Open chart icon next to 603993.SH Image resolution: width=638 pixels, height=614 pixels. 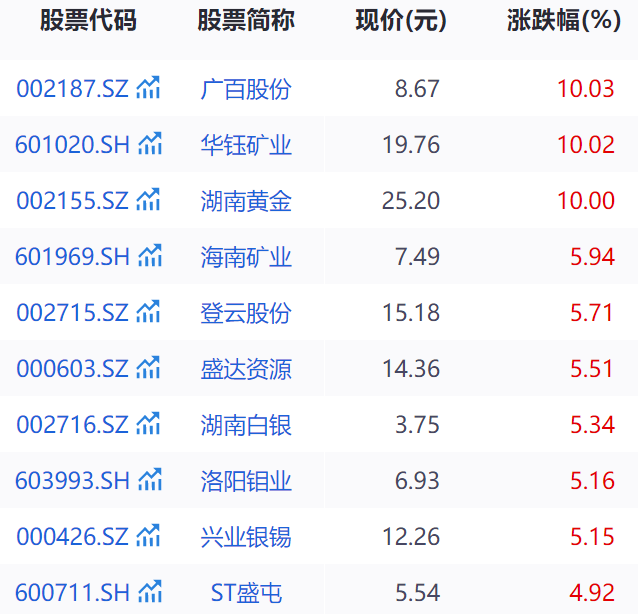[150, 479]
